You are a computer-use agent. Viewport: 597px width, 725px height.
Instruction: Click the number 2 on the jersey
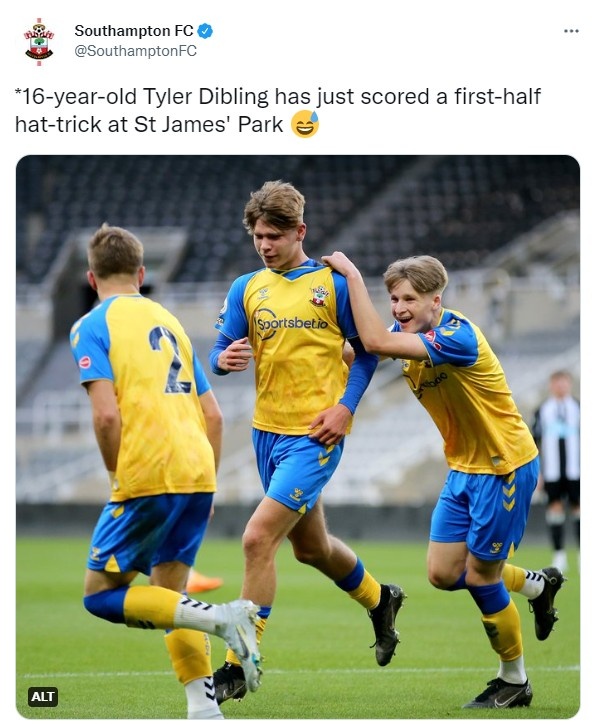pyautogui.click(x=169, y=359)
